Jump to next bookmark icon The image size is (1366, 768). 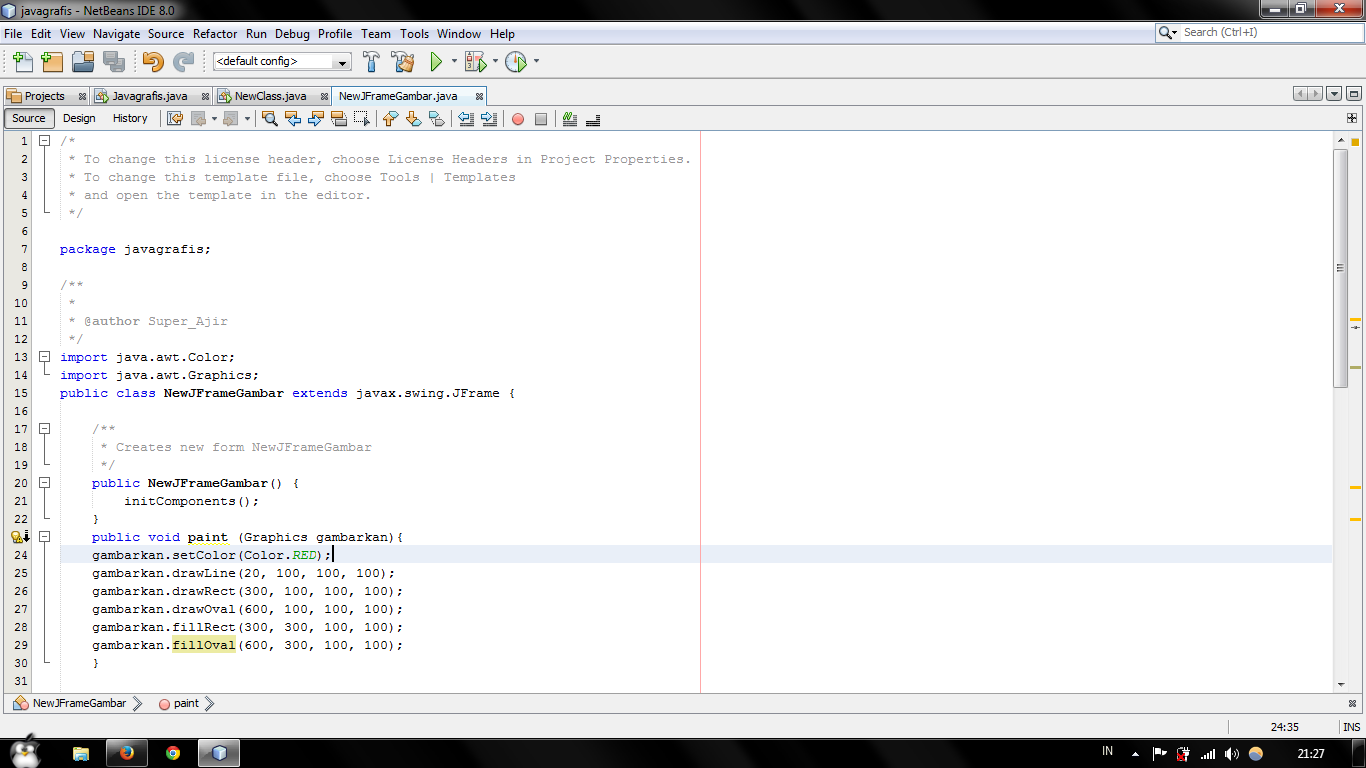(413, 119)
